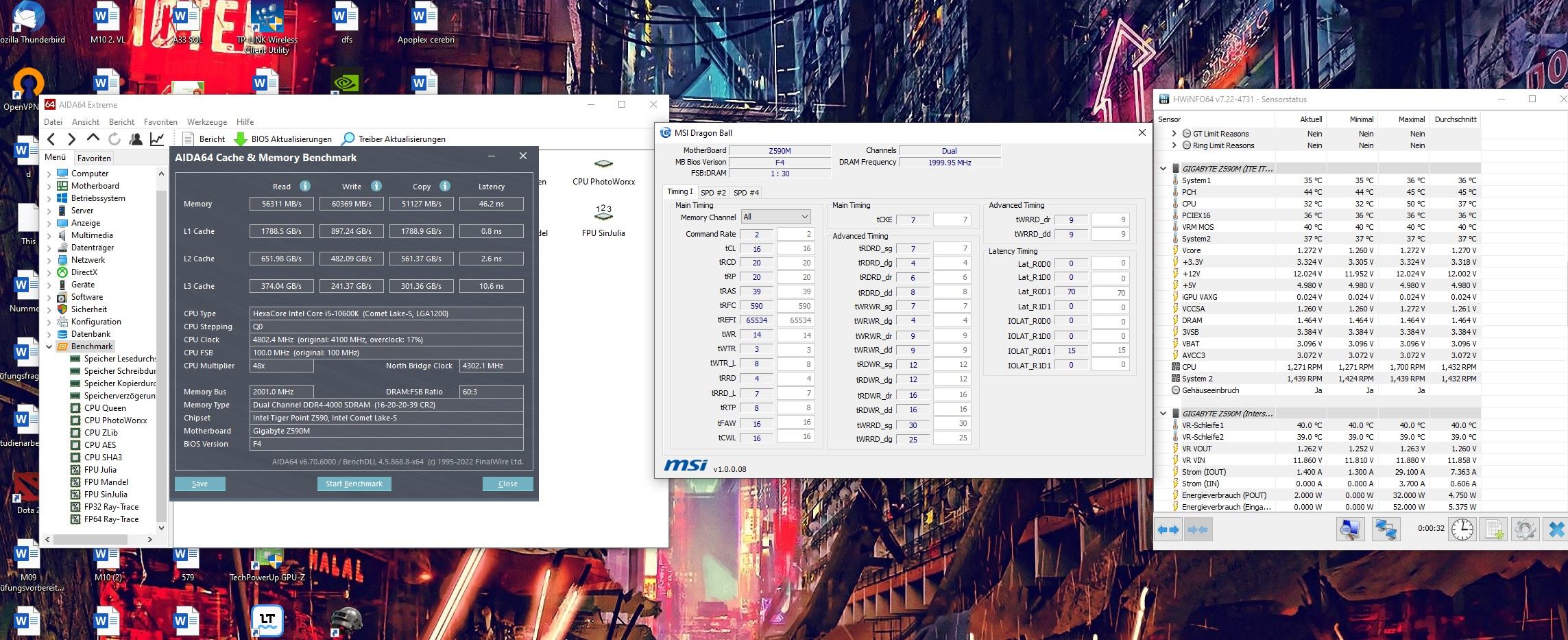Click Treiber Aktualisierungen toolbar button
1568x640 pixels.
click(x=394, y=139)
